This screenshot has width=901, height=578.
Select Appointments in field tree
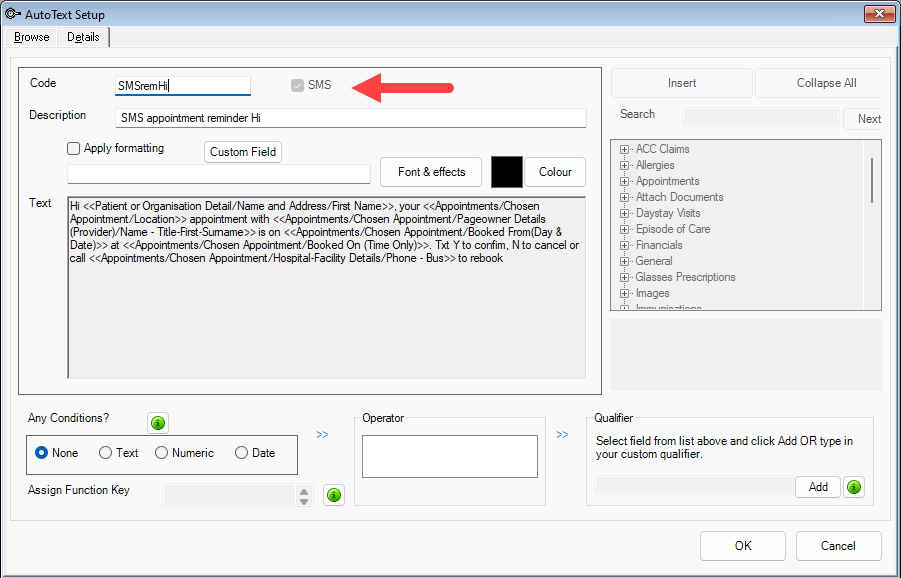(x=668, y=182)
